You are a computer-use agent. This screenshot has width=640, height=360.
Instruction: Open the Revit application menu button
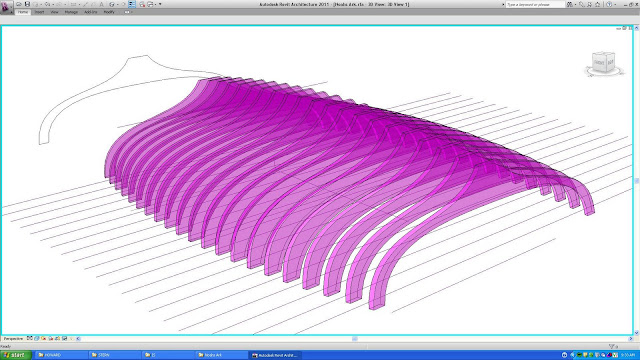pos(6,7)
